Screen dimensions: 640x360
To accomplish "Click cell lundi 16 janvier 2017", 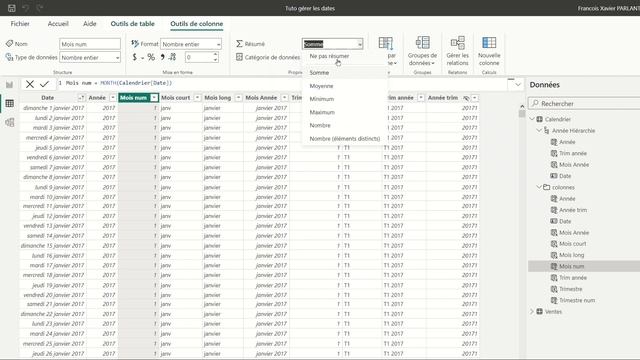I will 53,256.
